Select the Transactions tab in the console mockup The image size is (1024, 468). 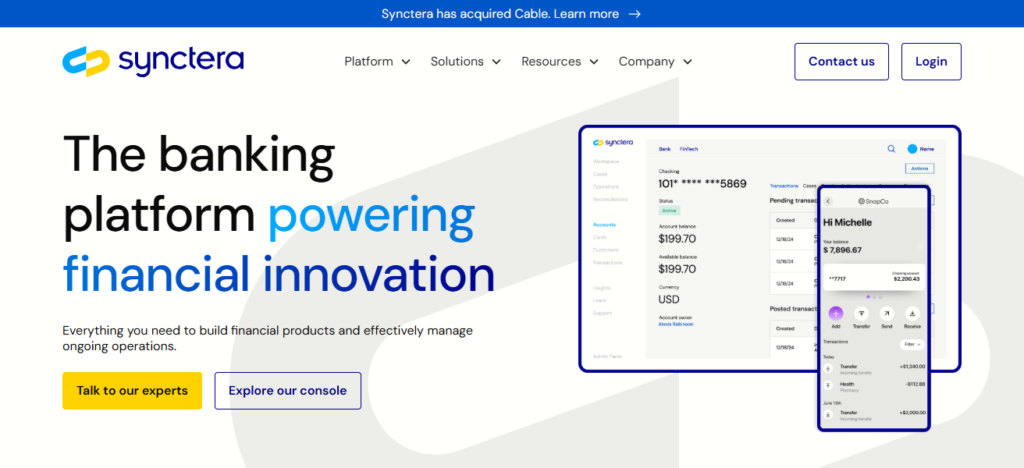click(x=784, y=186)
